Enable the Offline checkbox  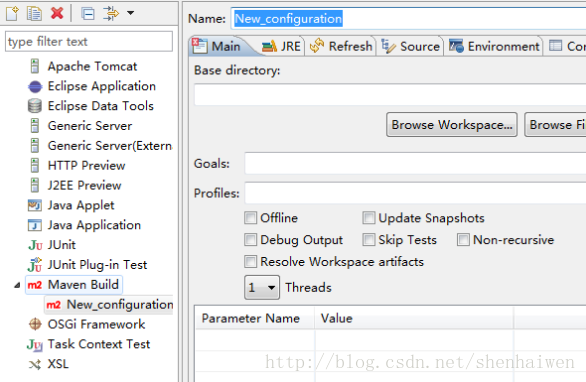click(x=250, y=218)
